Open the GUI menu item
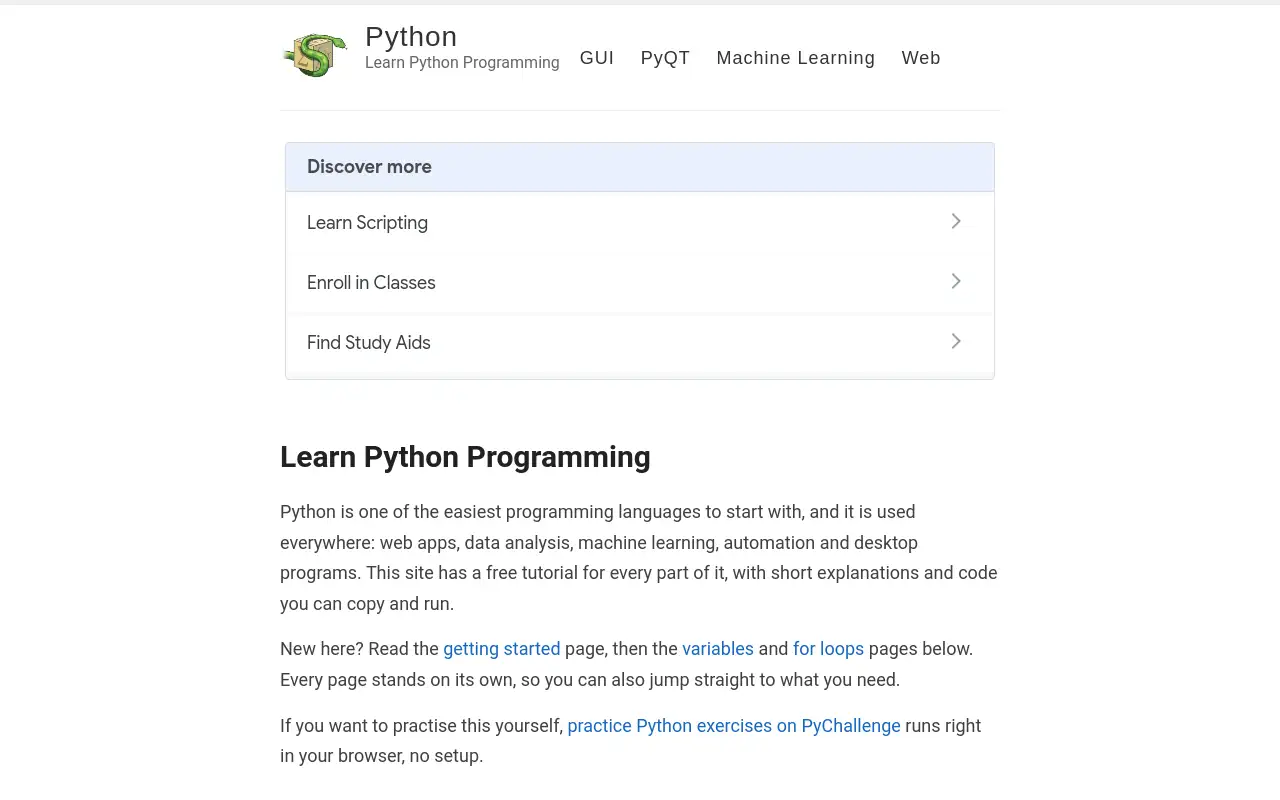The width and height of the screenshot is (1280, 800). (597, 58)
